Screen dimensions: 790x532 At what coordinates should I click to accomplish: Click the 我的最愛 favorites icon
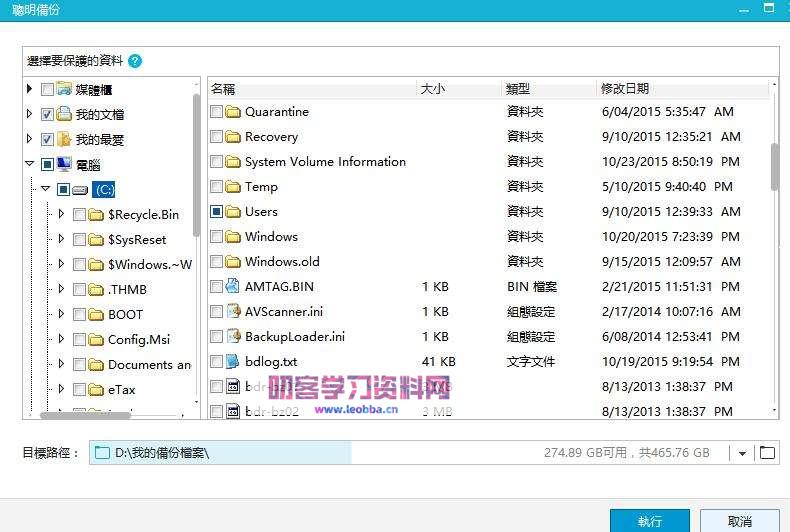64,139
